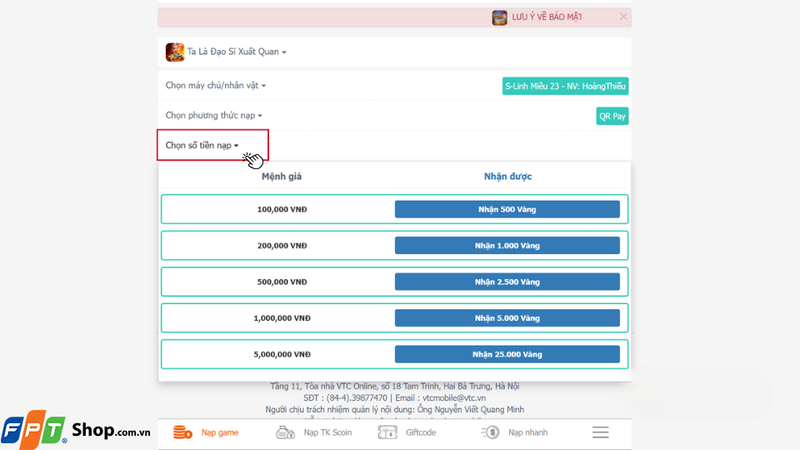The height and width of the screenshot is (450, 800).
Task: Switch to Nạp game tab
Action: [x=219, y=433]
